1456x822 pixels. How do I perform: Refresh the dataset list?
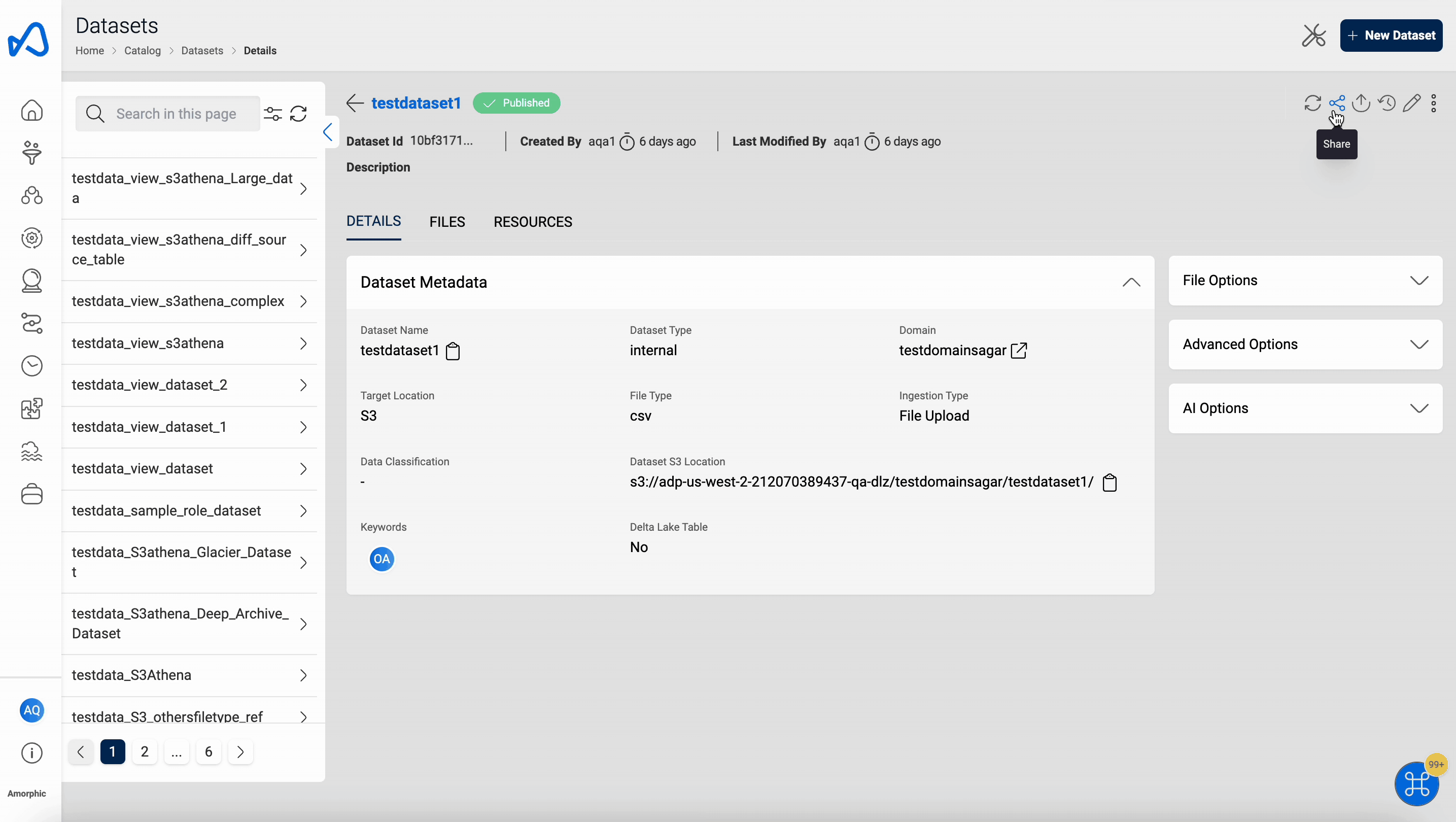click(x=298, y=114)
